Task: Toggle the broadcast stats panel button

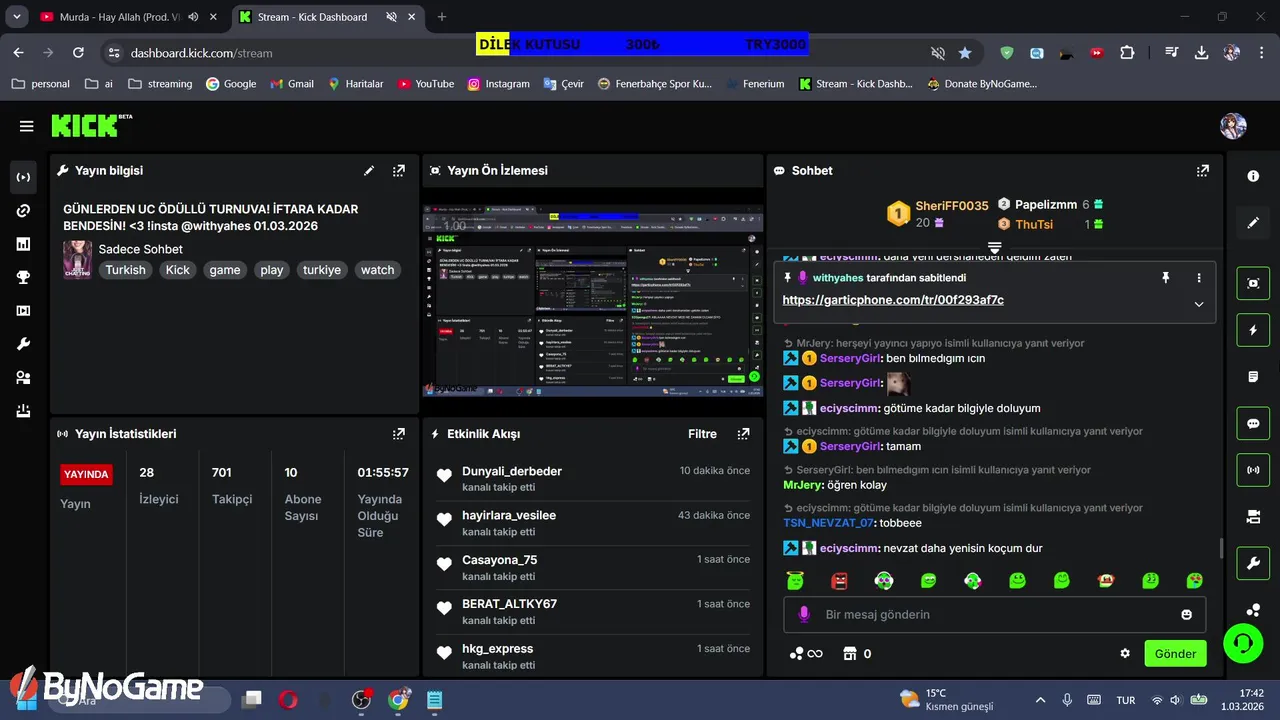Action: pyautogui.click(x=1253, y=470)
